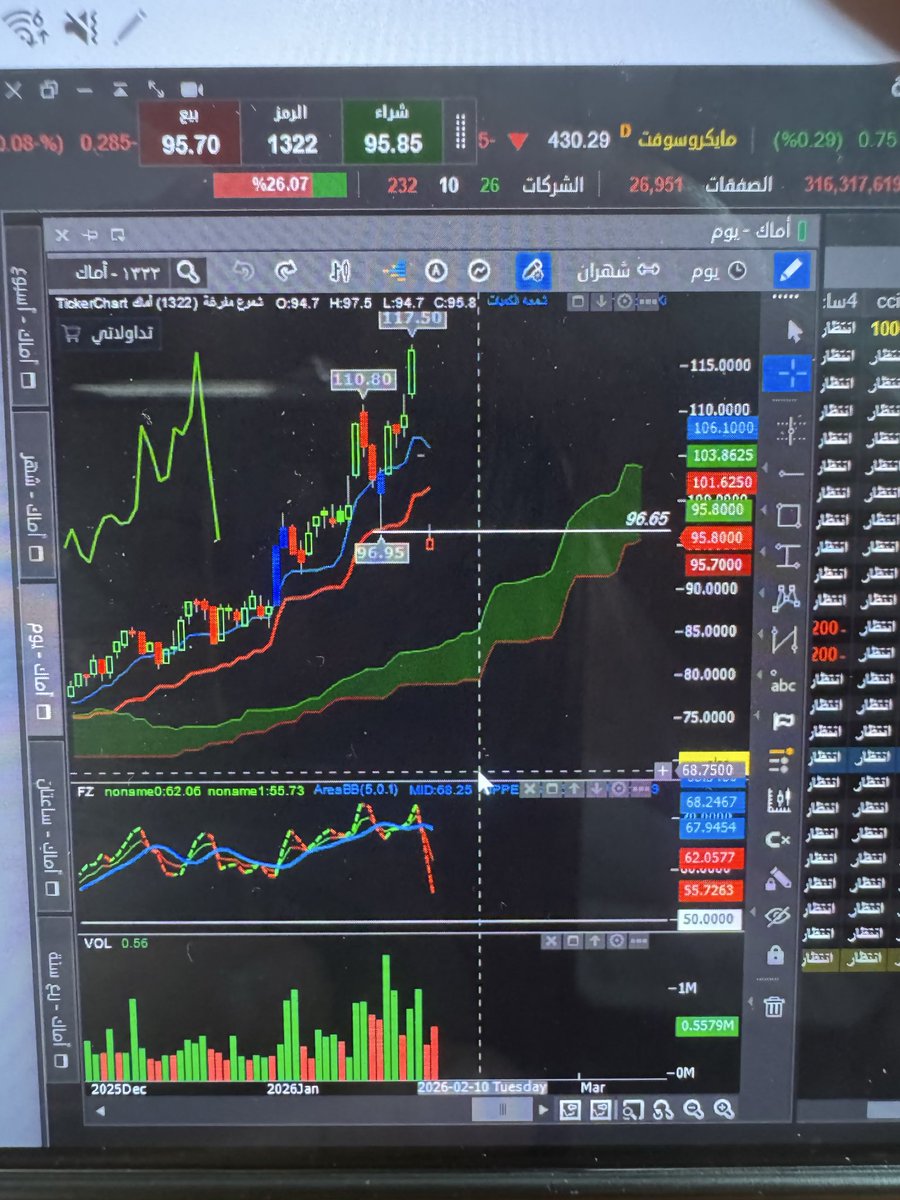
Task: Click the redo arrow in toolbar
Action: click(286, 271)
